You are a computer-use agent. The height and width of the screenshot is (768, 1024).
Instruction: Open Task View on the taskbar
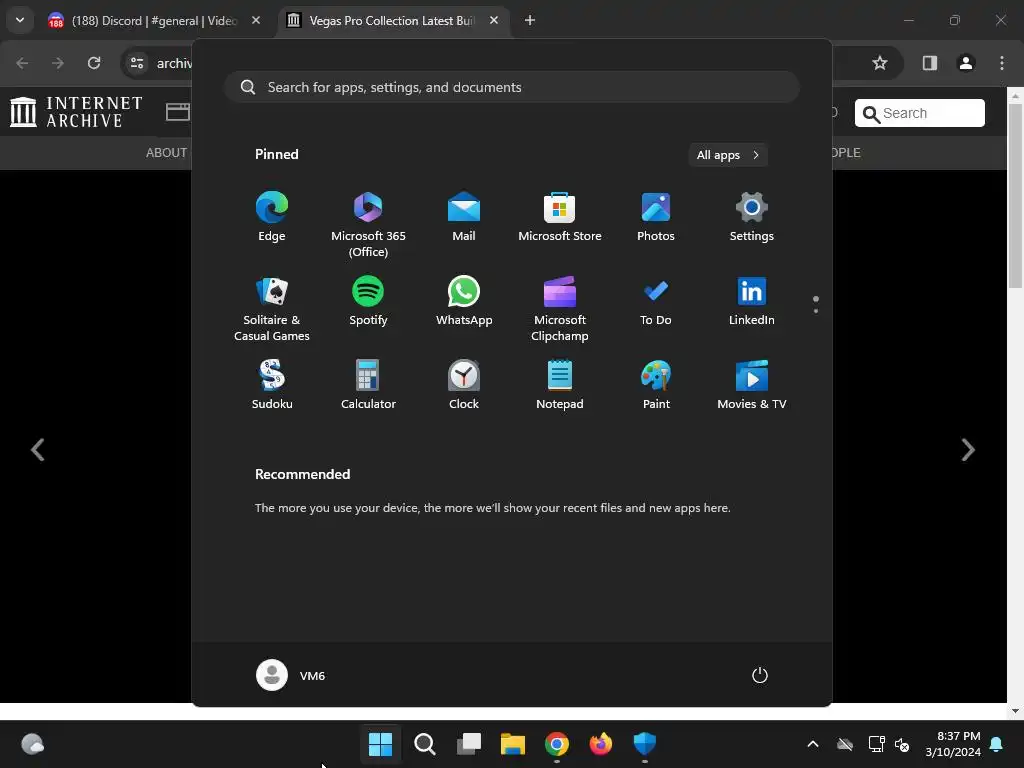click(469, 743)
